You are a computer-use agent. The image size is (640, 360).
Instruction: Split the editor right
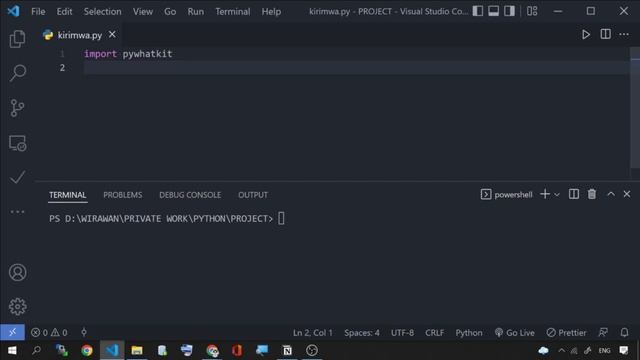[x=605, y=34]
